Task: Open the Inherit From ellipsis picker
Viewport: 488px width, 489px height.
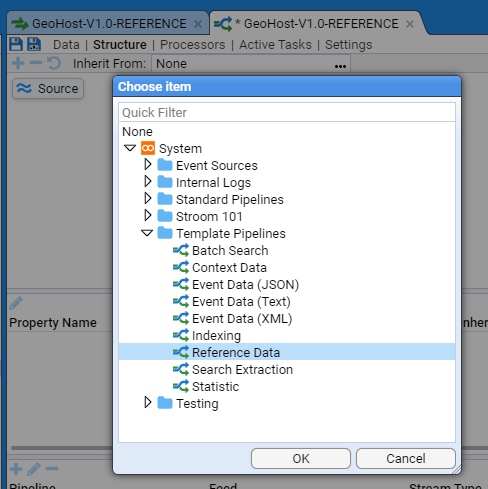Action: tap(340, 66)
